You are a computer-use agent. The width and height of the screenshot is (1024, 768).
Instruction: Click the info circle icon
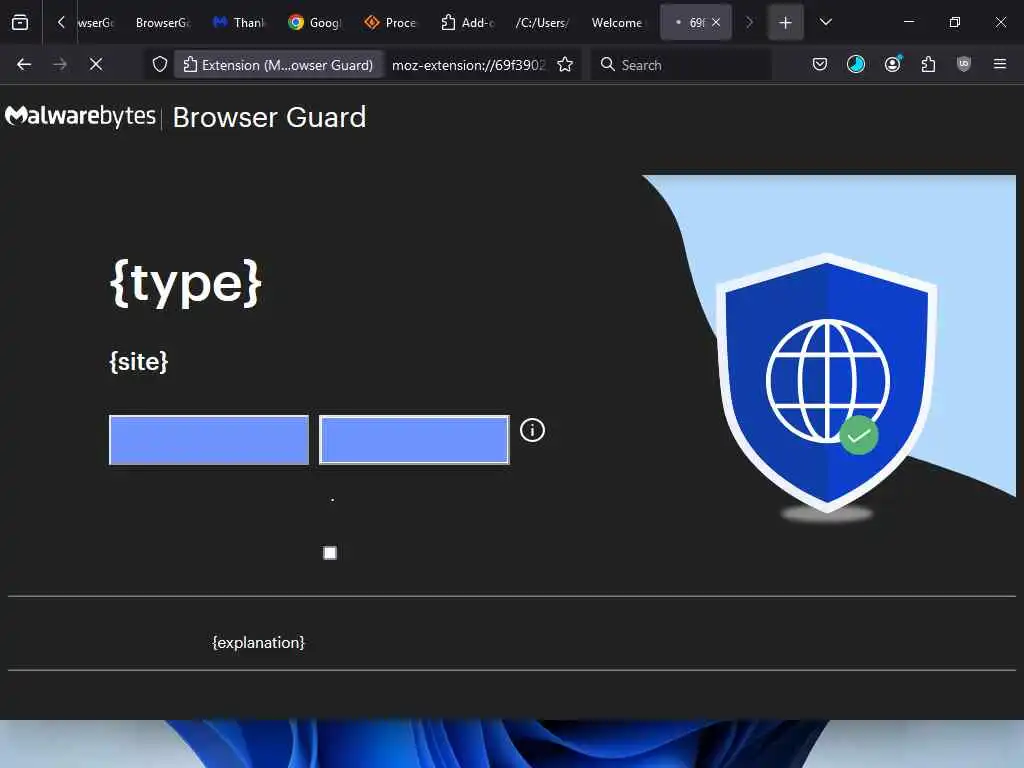tap(532, 430)
